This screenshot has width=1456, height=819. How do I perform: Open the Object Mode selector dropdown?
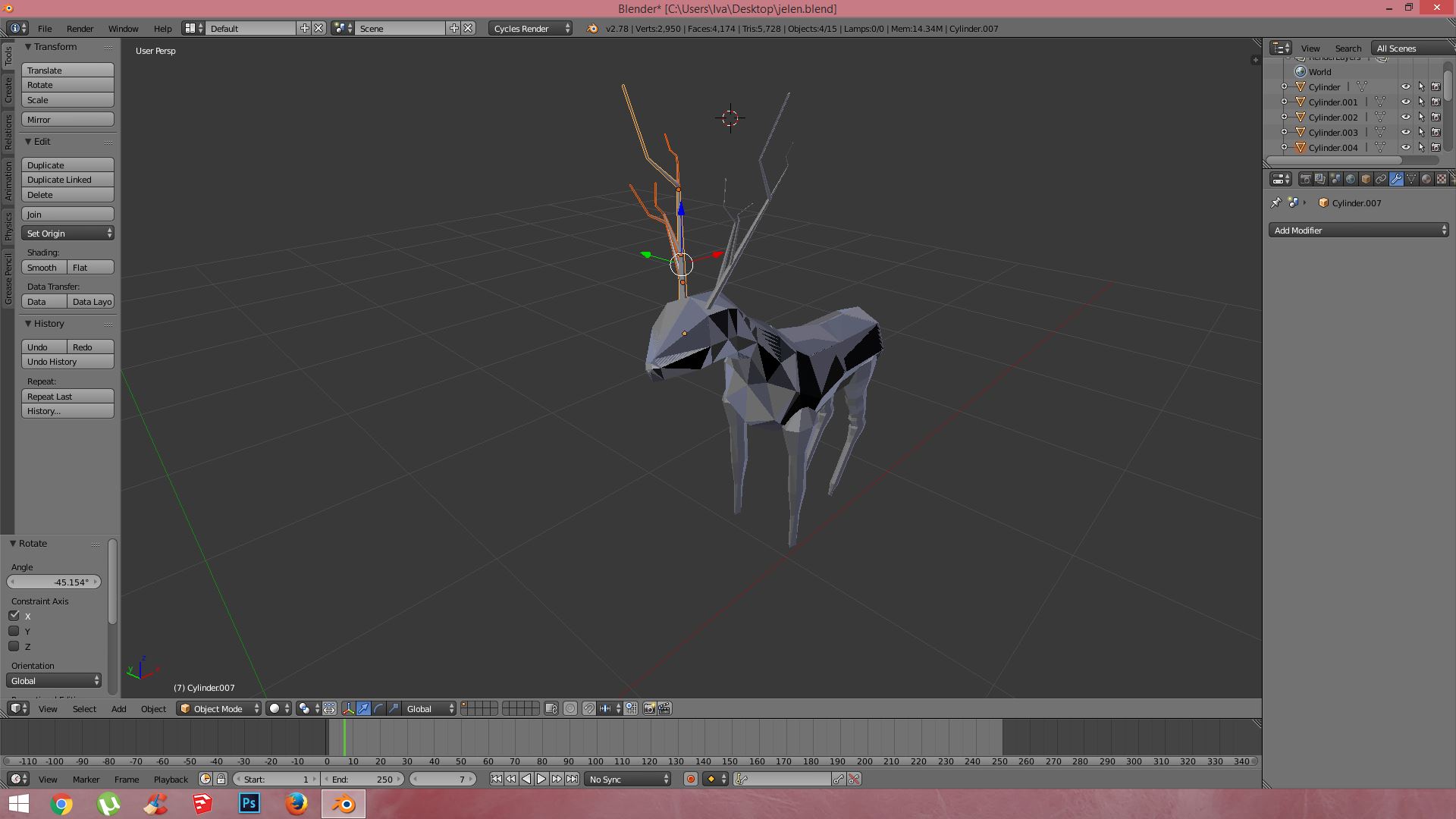219,708
